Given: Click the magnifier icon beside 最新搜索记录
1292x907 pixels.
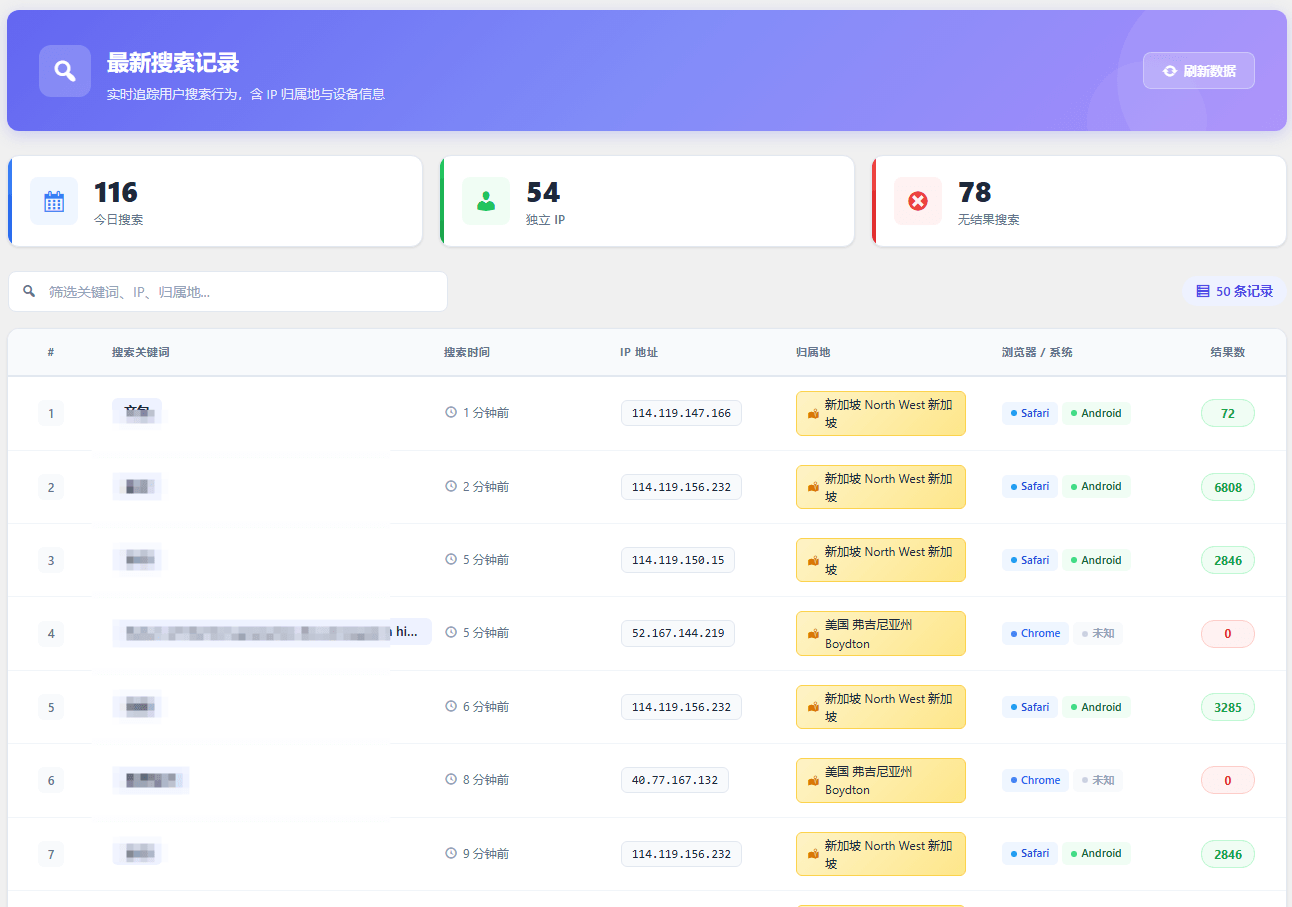Looking at the screenshot, I should click(x=65, y=71).
